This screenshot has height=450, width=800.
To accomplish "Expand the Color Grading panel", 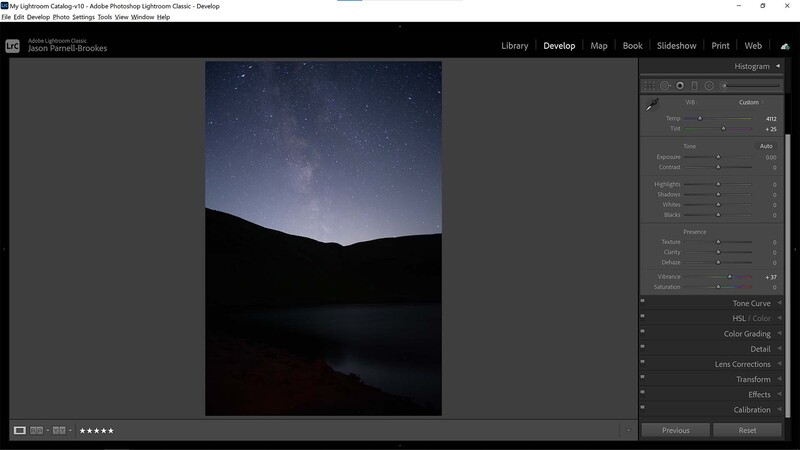I will 779,334.
